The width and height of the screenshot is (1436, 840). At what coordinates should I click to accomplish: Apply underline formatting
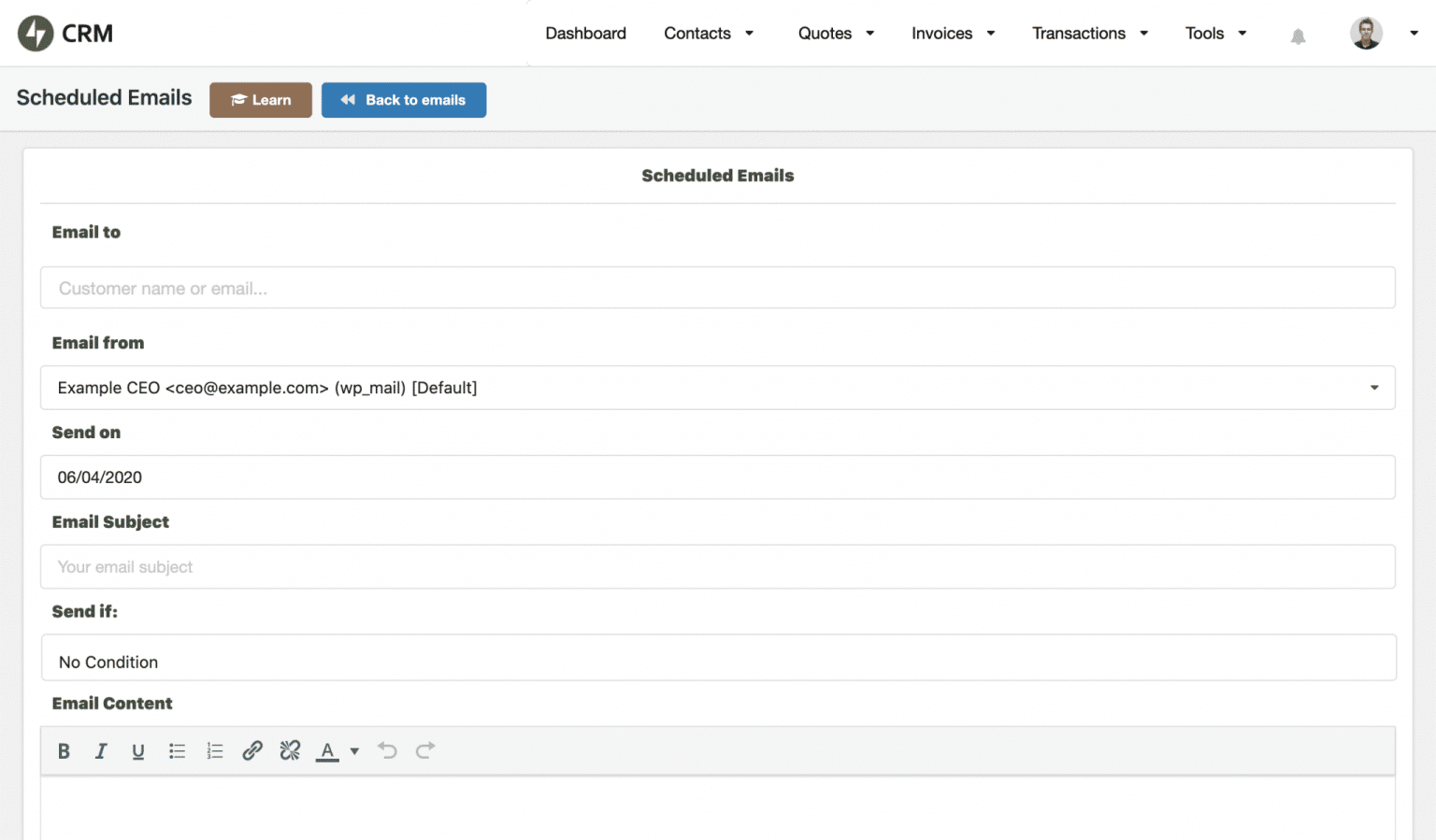click(x=138, y=750)
